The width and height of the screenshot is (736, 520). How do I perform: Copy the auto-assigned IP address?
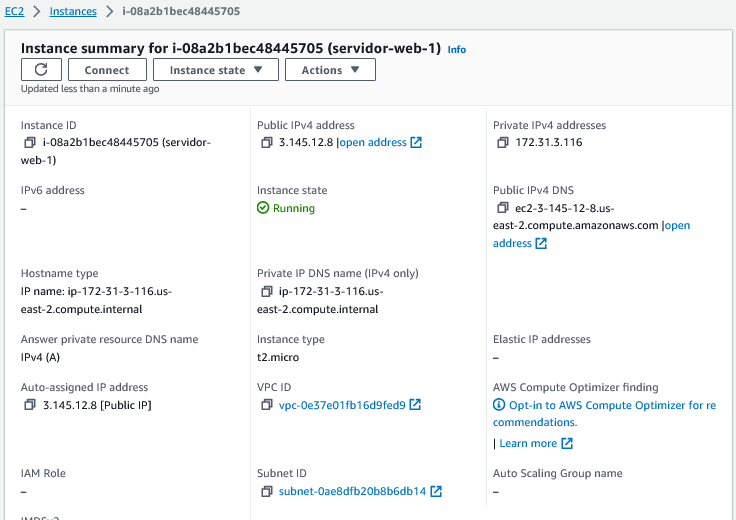coord(30,405)
